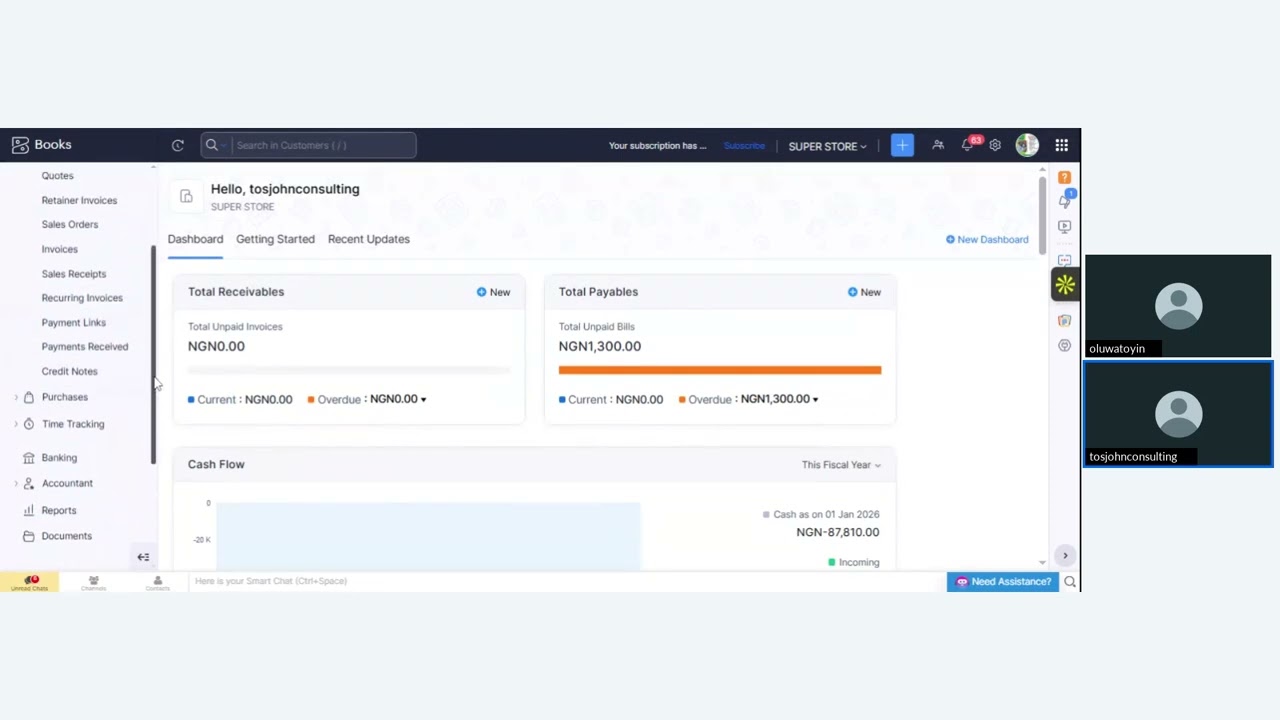Open the Documents folder icon

pos(28,536)
